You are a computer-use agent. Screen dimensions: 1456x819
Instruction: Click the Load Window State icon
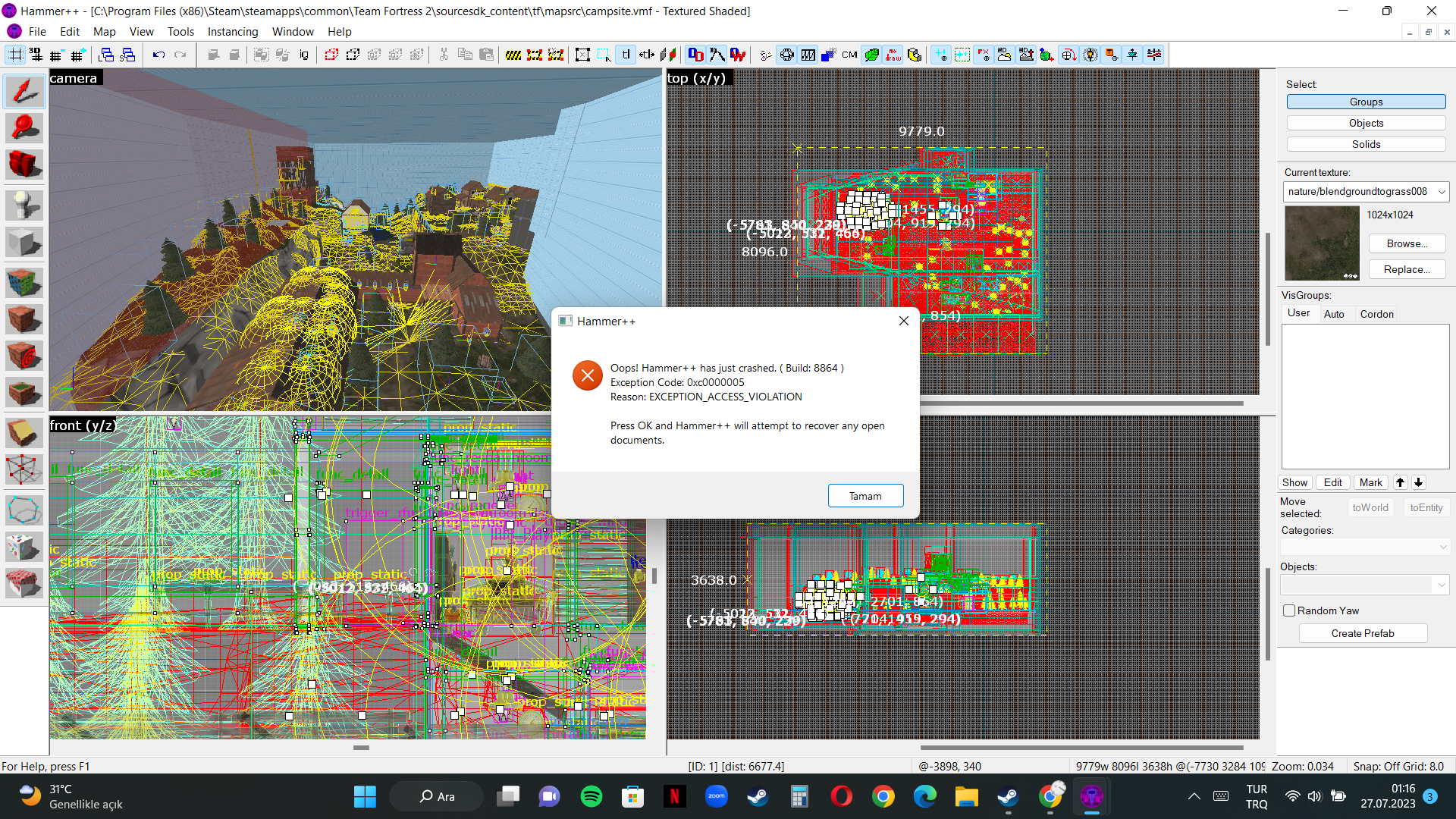tap(106, 55)
